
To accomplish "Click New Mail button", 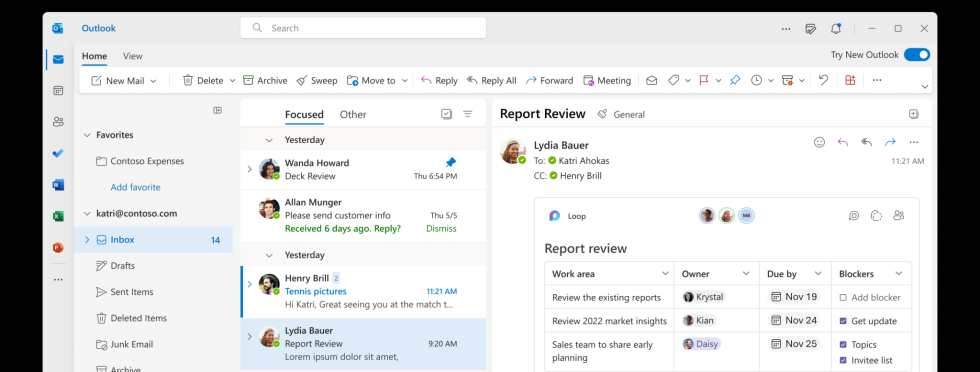I will coord(118,81).
